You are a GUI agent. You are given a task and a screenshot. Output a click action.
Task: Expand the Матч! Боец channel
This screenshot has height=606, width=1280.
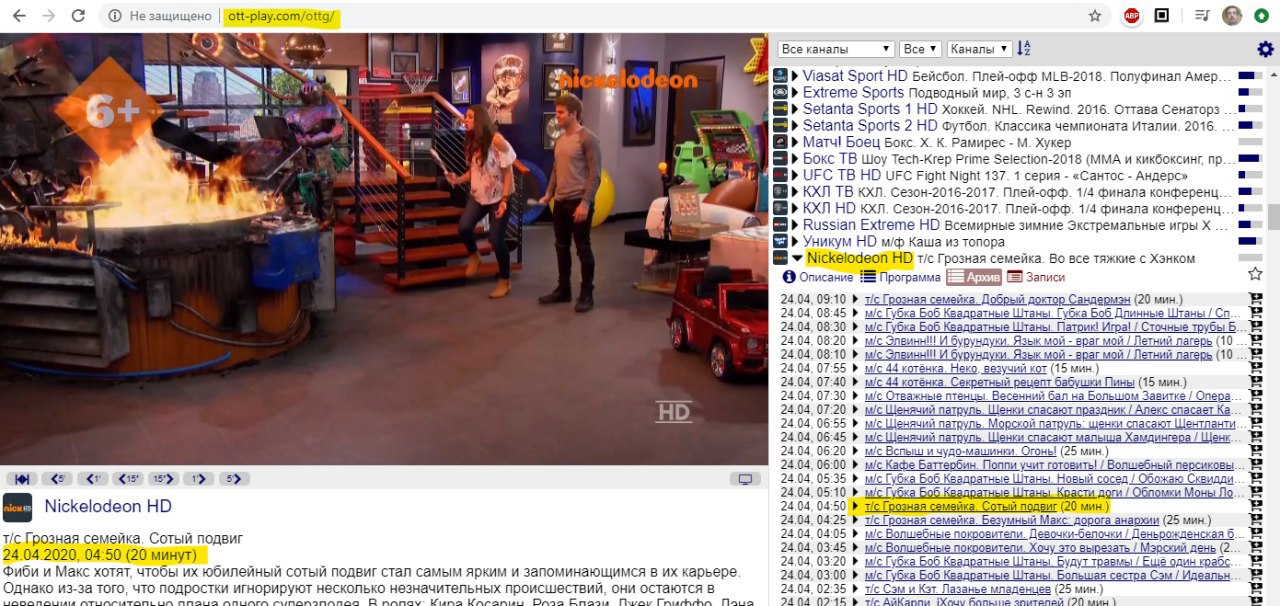(796, 142)
